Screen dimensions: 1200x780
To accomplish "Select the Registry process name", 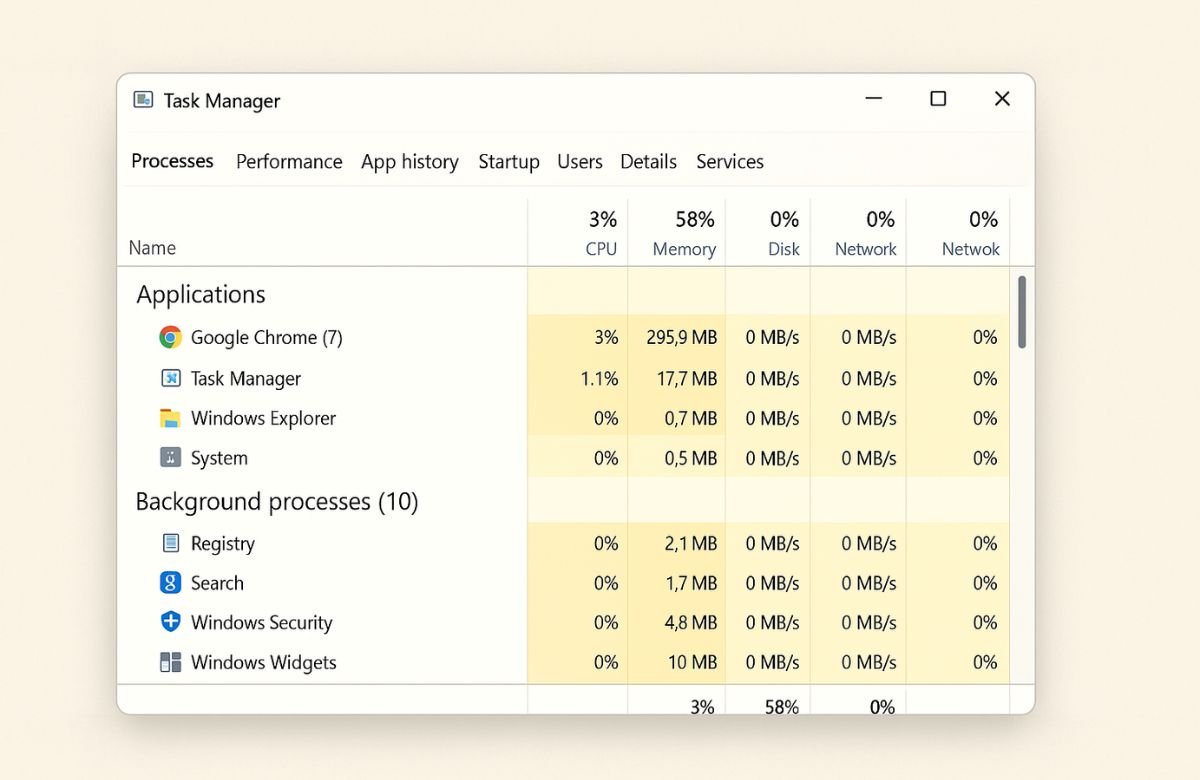I will click(223, 544).
